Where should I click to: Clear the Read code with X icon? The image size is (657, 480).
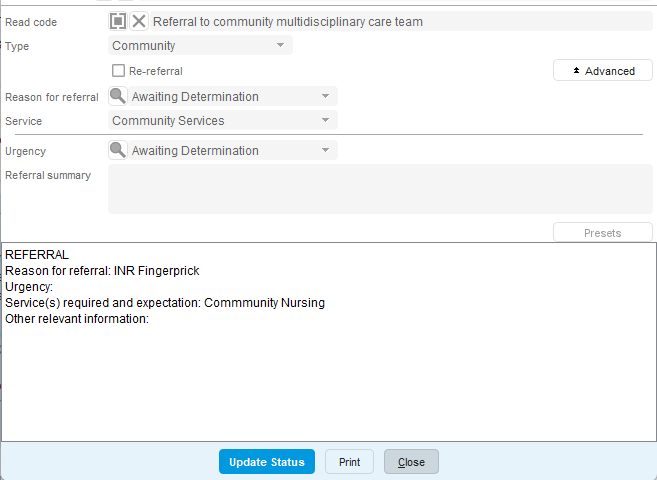[139, 21]
